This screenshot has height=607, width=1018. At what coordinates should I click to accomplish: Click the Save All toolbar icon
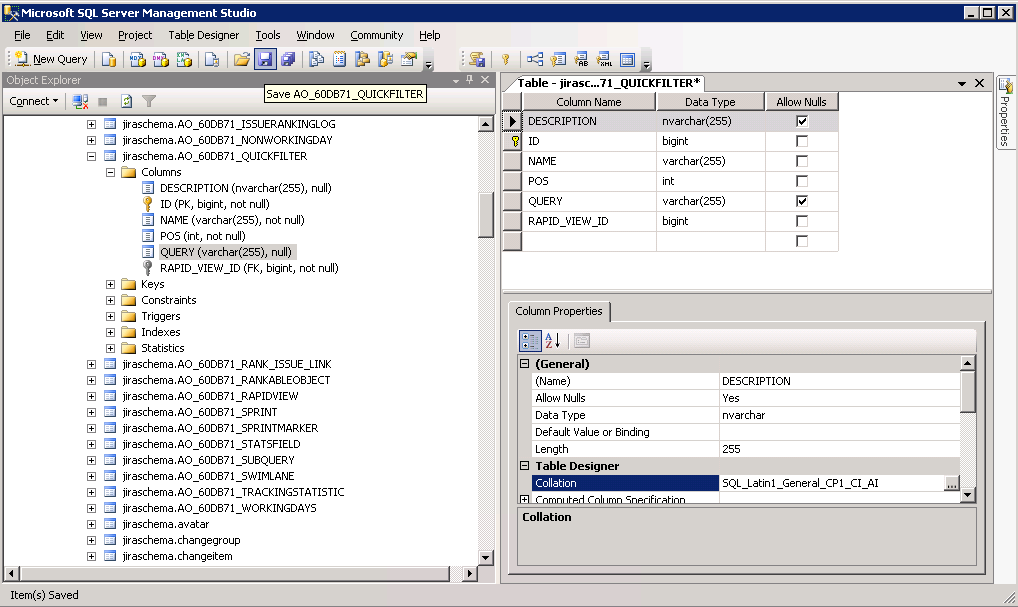(288, 59)
